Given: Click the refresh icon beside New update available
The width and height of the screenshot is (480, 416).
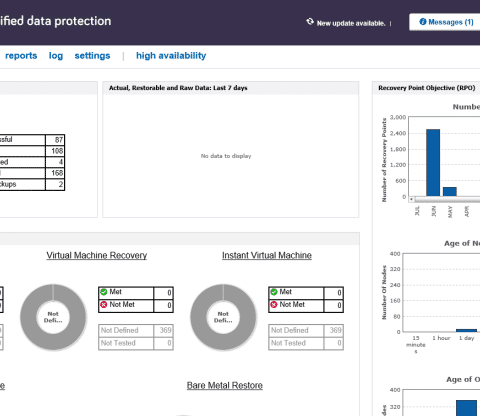Looking at the screenshot, I should click(x=310, y=22).
